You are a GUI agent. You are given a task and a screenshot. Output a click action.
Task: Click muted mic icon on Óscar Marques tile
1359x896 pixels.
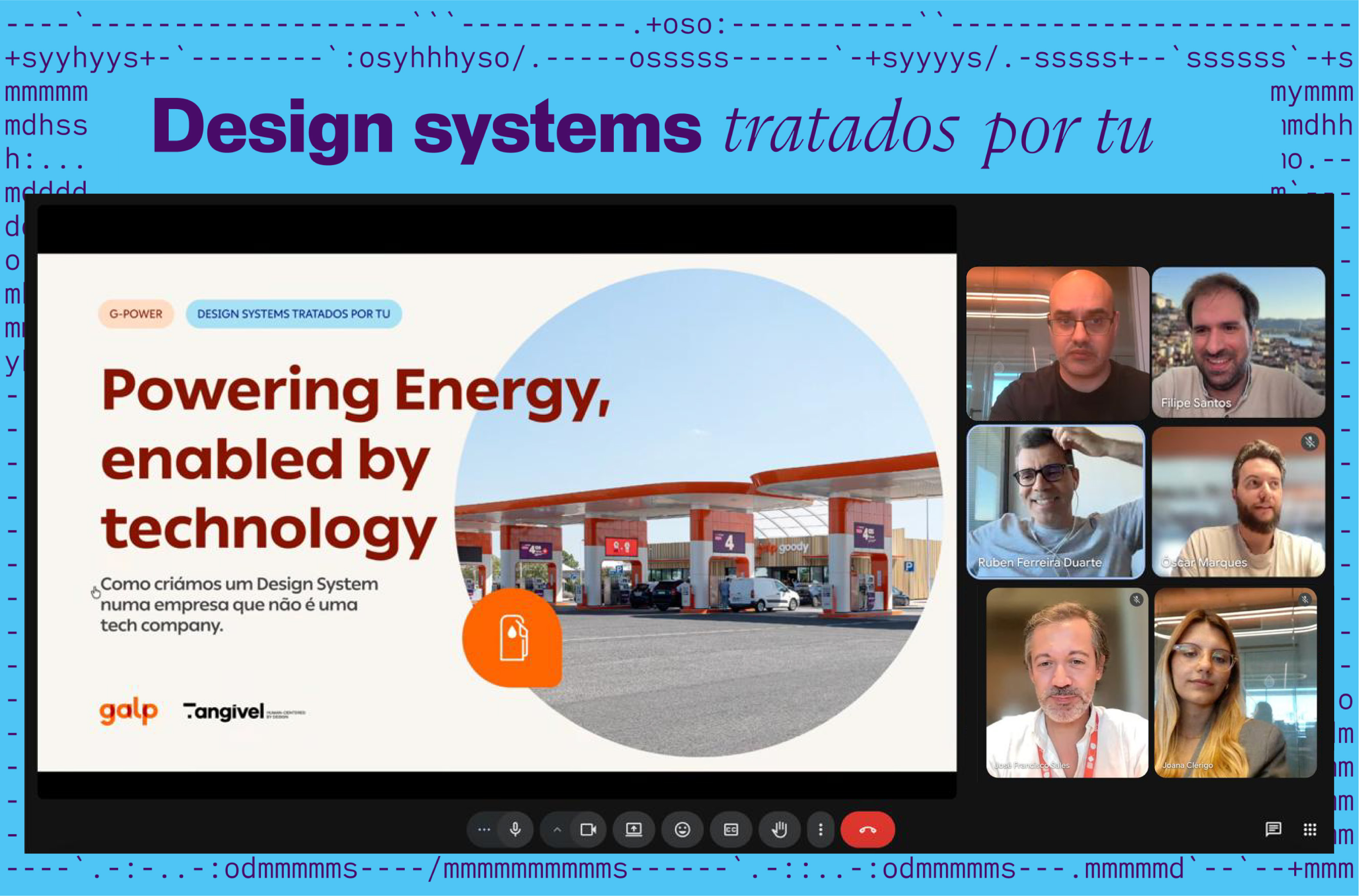click(1310, 442)
